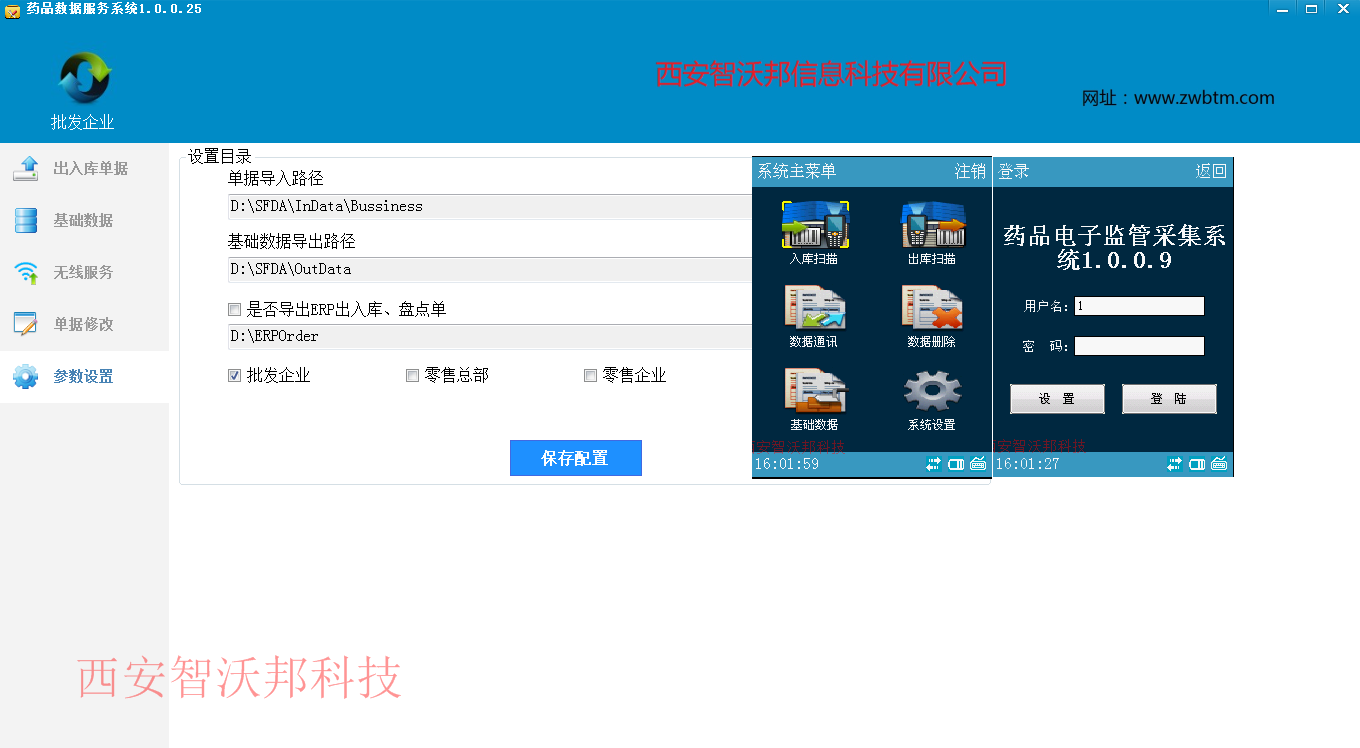Click the website text www.zwbtm.com
Viewport: 1360px width, 748px height.
pos(1204,98)
